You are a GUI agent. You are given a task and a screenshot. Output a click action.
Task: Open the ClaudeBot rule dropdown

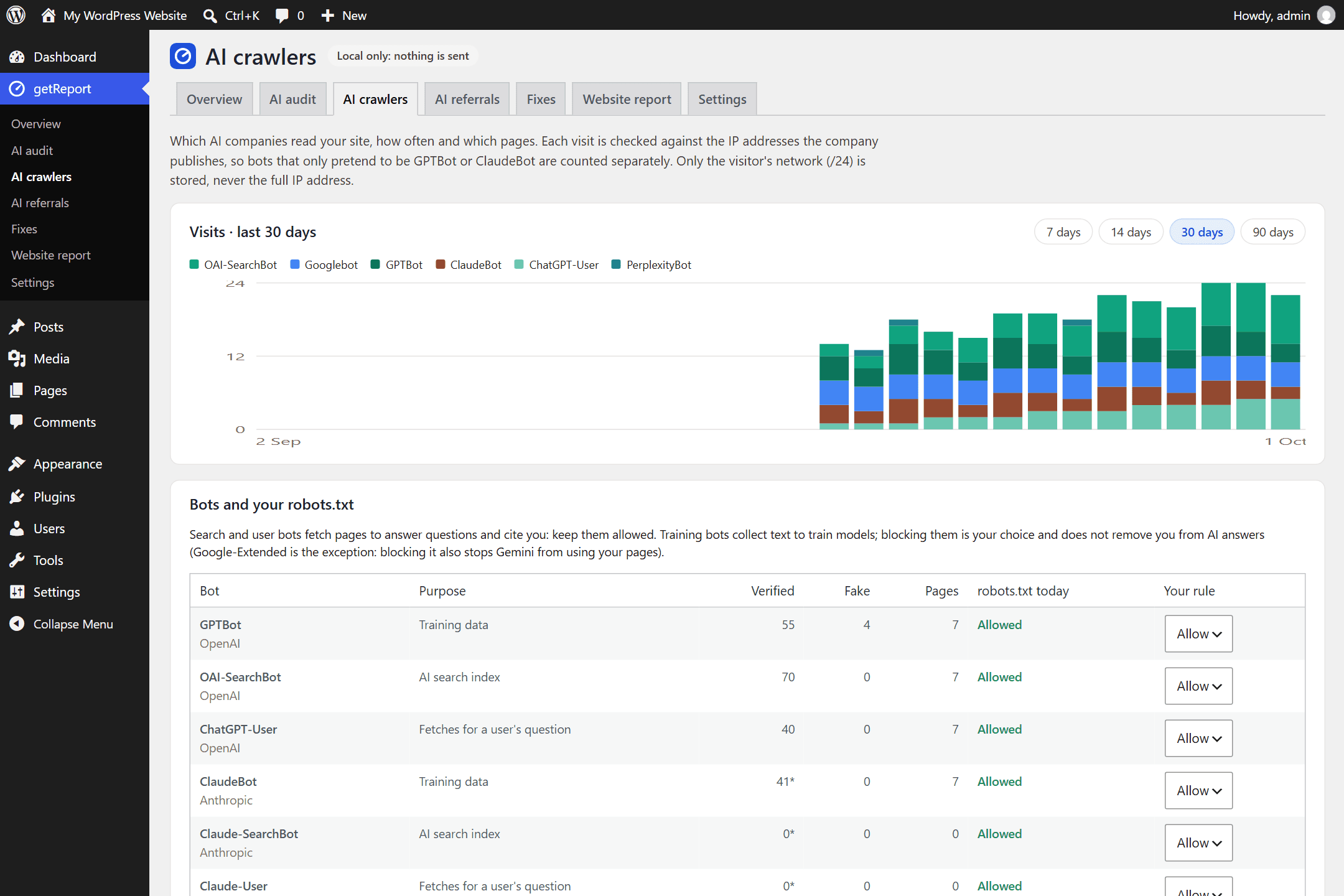[x=1198, y=791]
